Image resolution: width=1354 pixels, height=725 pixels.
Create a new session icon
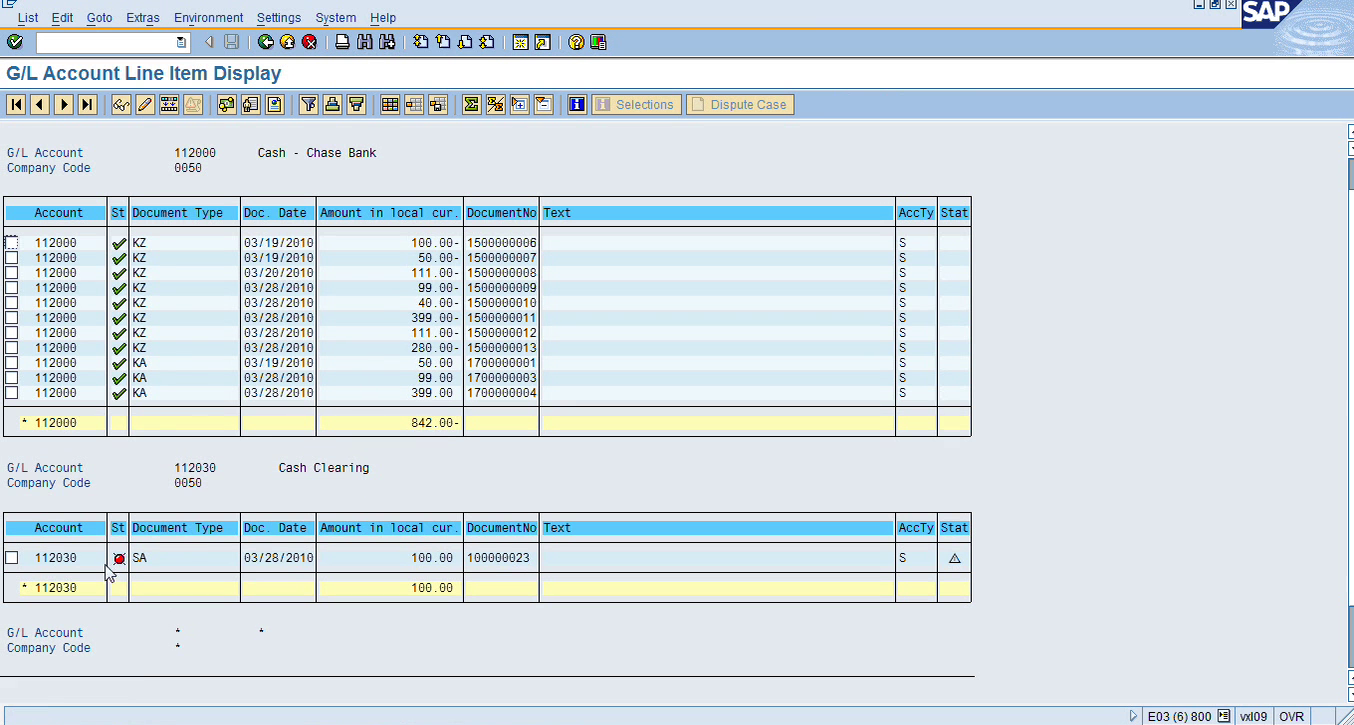520,42
